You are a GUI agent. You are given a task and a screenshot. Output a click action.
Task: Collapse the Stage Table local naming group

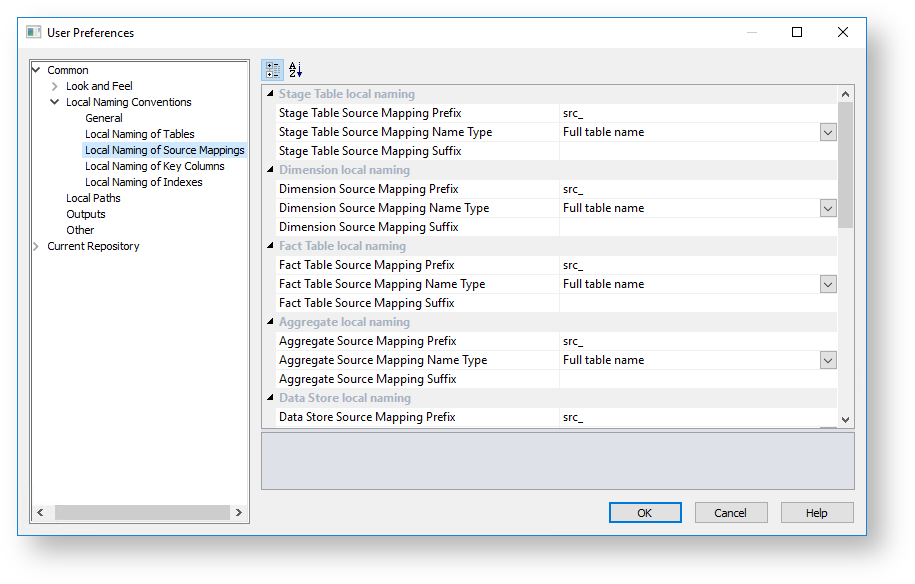(x=270, y=94)
